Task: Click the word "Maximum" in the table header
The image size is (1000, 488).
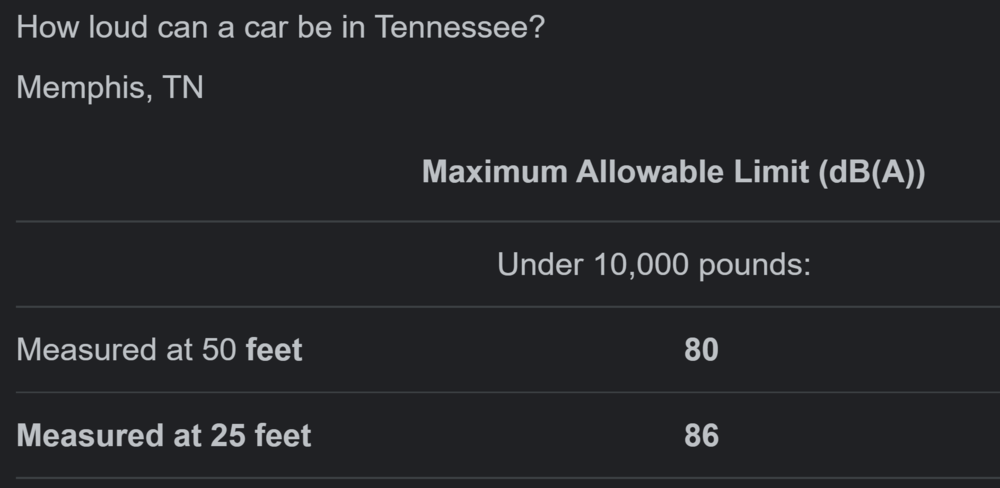Action: click(x=495, y=172)
